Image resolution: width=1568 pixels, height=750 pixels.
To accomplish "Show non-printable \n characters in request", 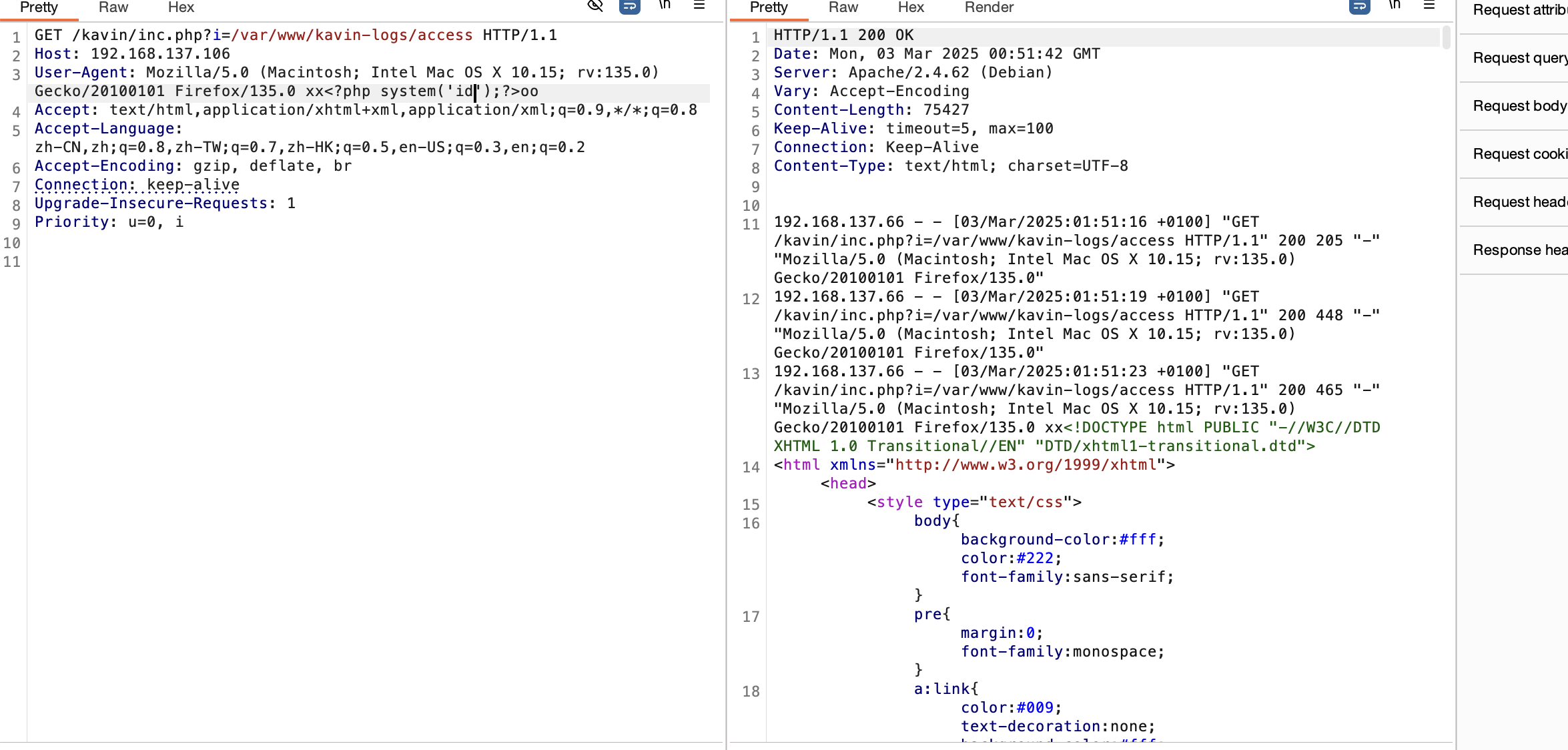I will tap(665, 5).
